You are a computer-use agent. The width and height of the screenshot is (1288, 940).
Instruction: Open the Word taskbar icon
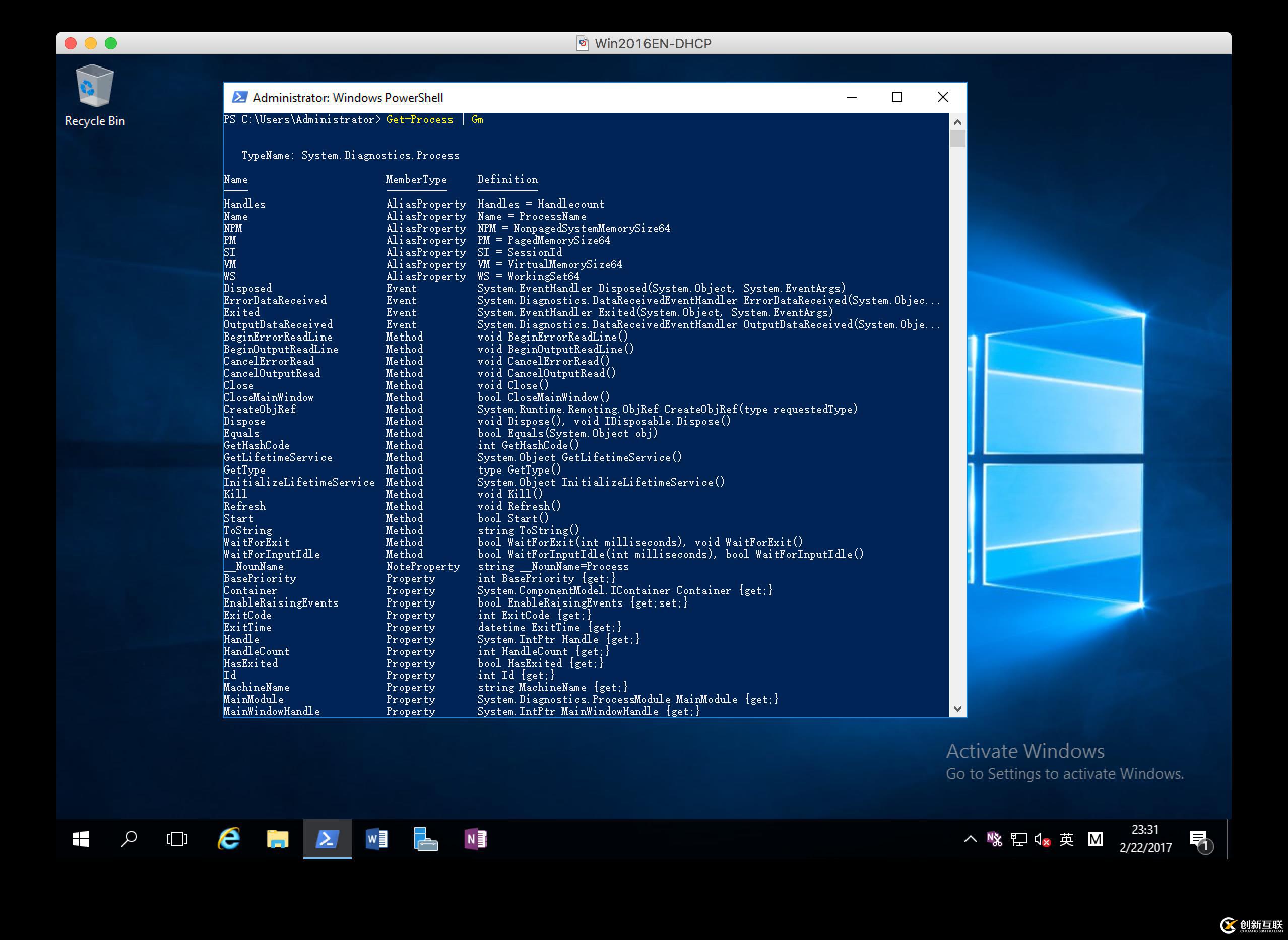(378, 840)
